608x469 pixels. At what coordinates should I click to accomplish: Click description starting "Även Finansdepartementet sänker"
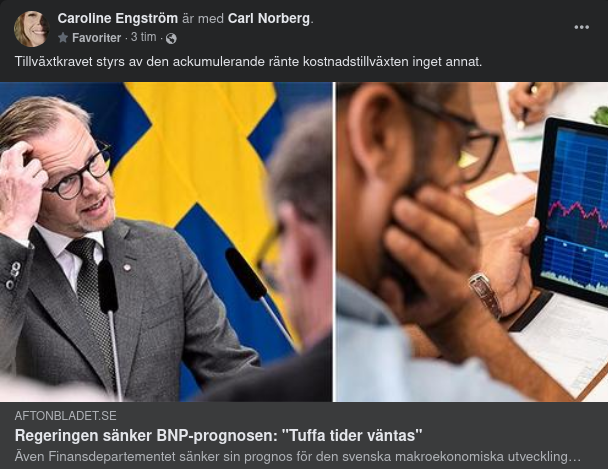click(x=298, y=457)
